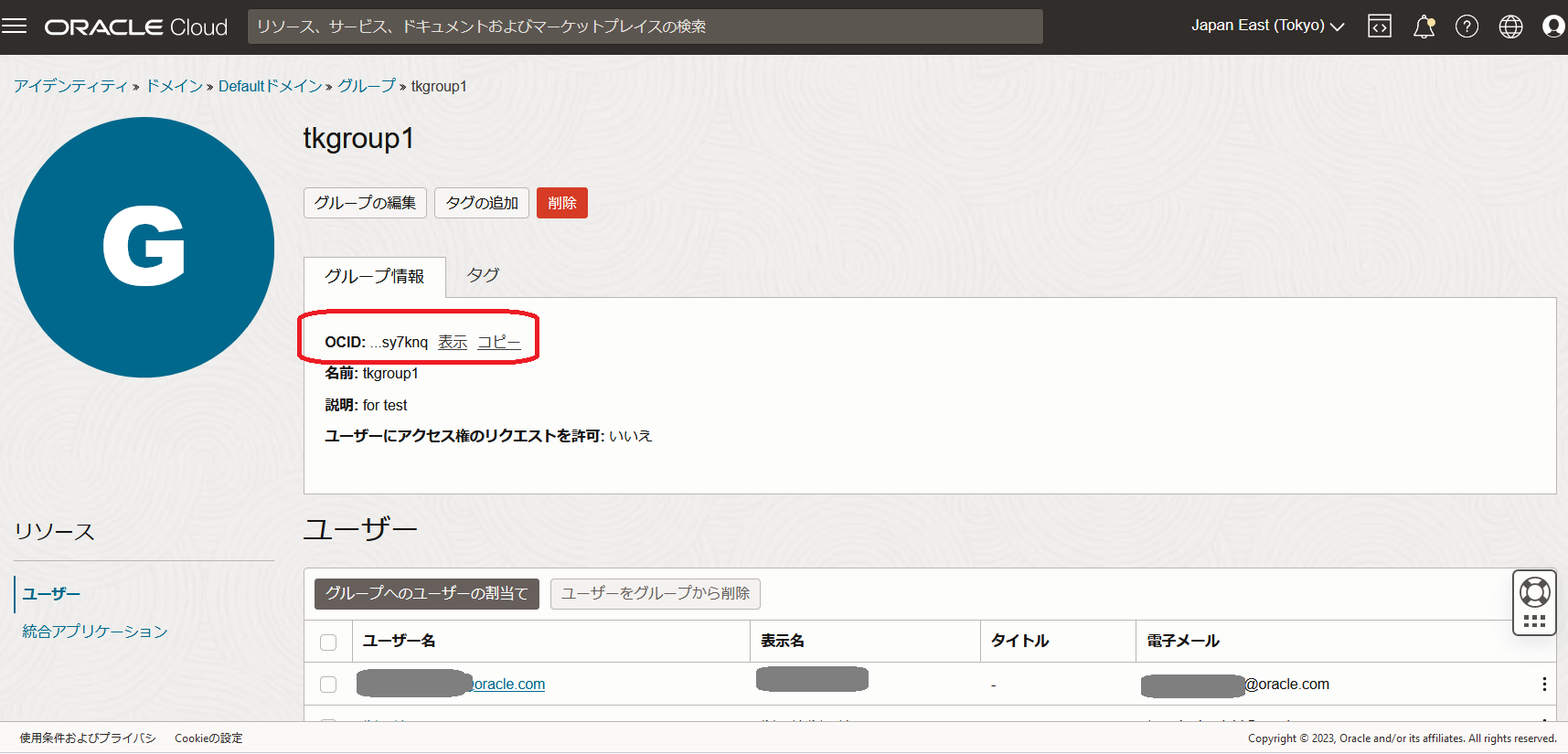
Task: Show the full OCID via 表示 link
Action: [x=453, y=342]
